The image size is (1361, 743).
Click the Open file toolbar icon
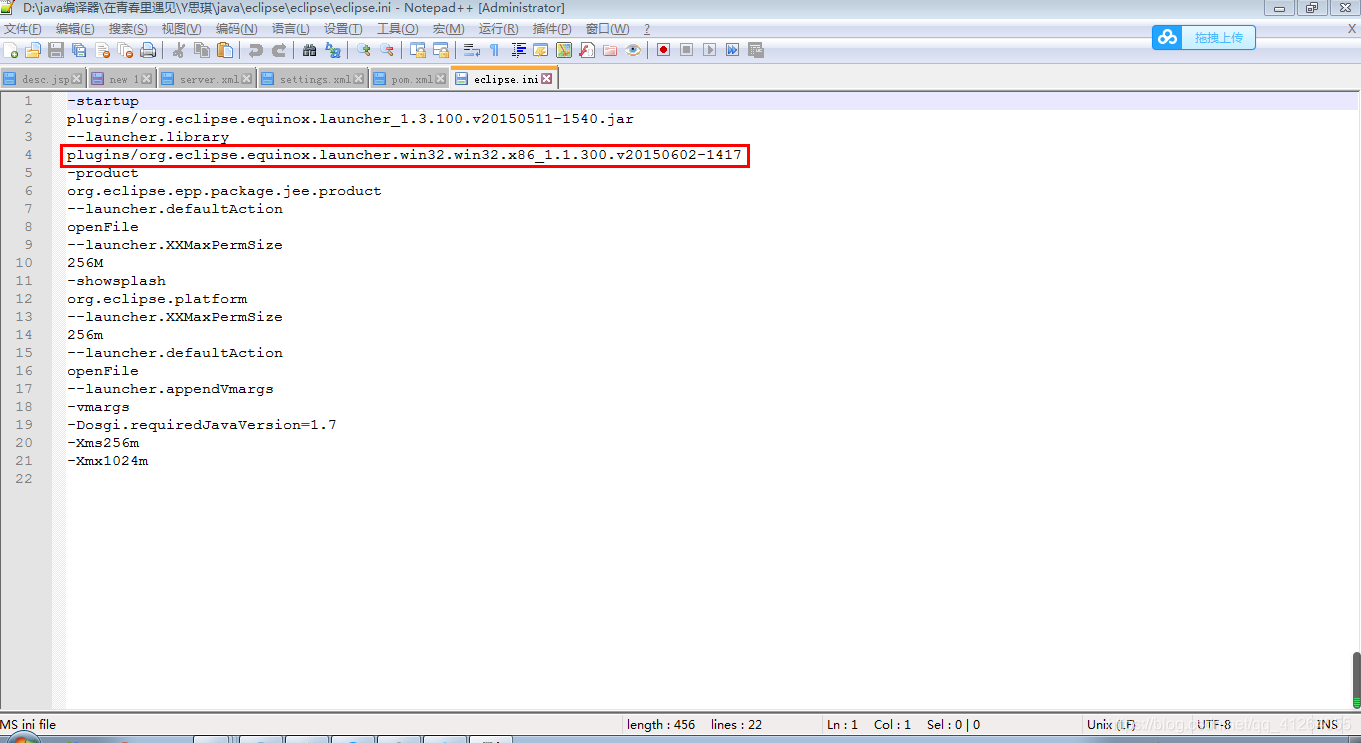click(33, 50)
